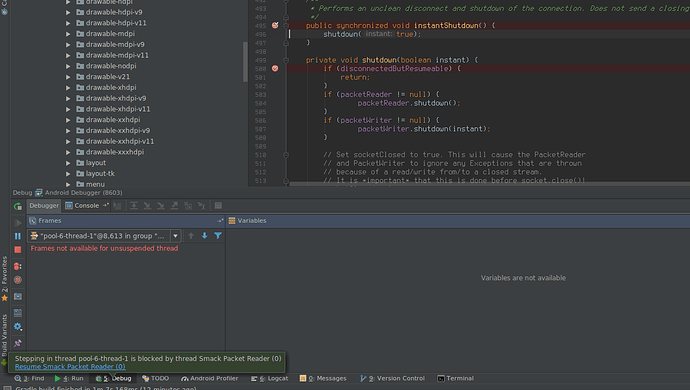Expand the menu folder arrow
This screenshot has width=690, height=390.
coord(68,184)
